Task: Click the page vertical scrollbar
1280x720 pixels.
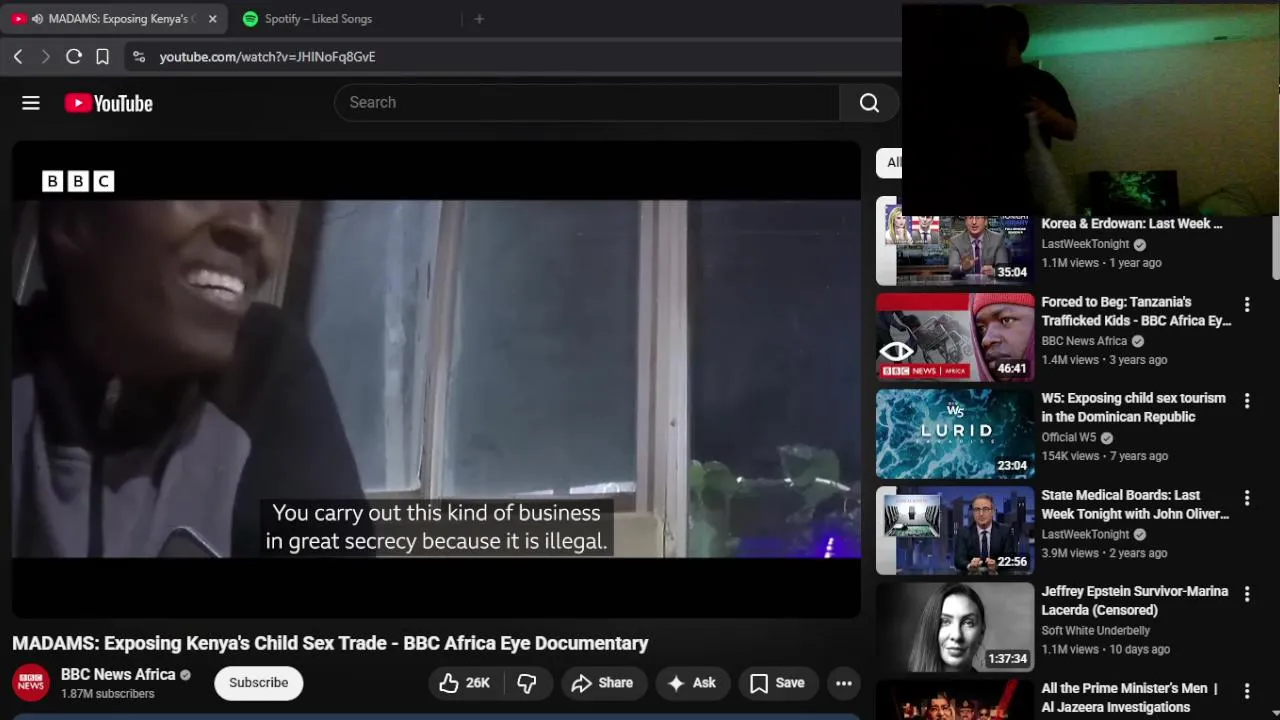Action: point(1275,250)
